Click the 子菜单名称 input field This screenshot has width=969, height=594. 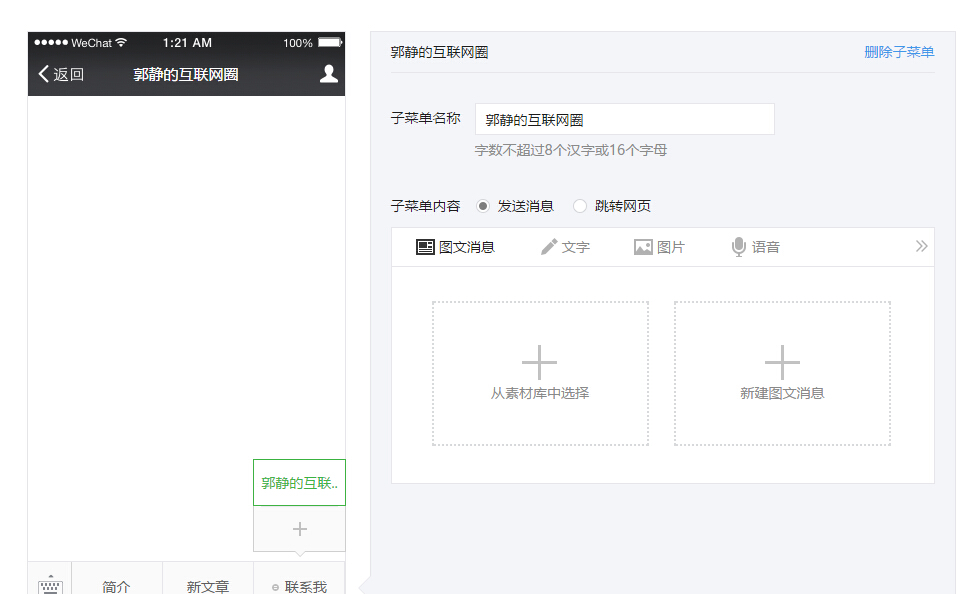click(x=625, y=119)
